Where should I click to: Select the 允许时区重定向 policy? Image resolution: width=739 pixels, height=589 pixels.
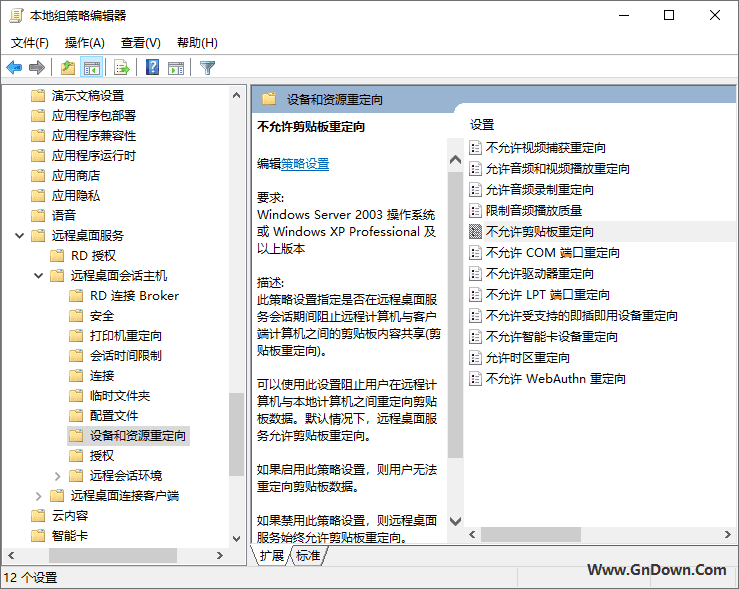(x=528, y=358)
